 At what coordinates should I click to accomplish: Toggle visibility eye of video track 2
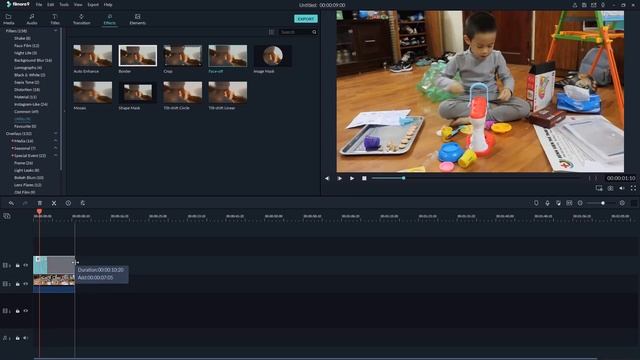(x=26, y=284)
